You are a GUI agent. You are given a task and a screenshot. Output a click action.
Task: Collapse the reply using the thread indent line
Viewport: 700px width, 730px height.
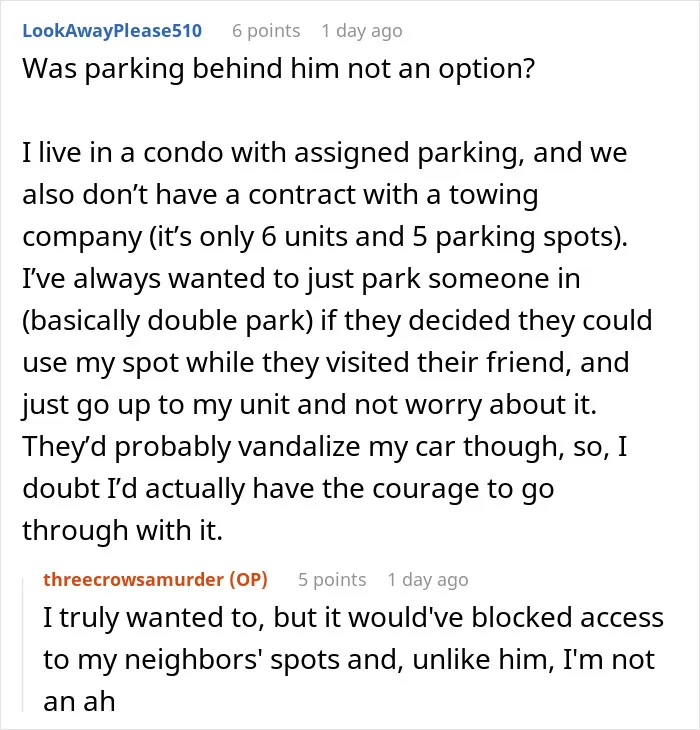point(23,644)
